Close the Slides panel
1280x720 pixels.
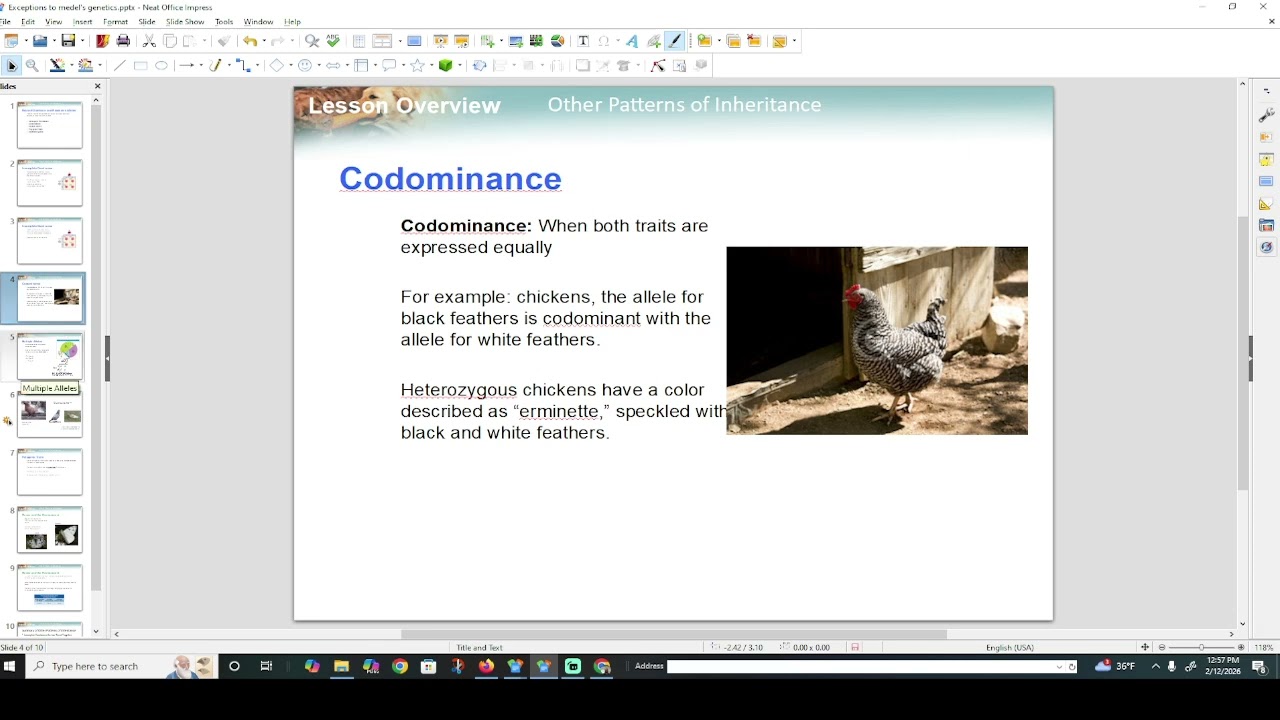pos(97,86)
